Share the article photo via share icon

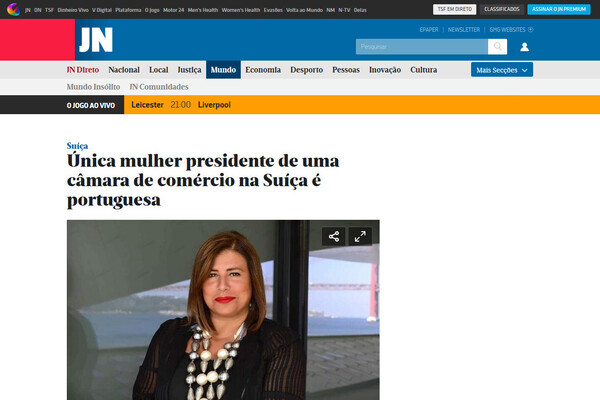point(334,237)
